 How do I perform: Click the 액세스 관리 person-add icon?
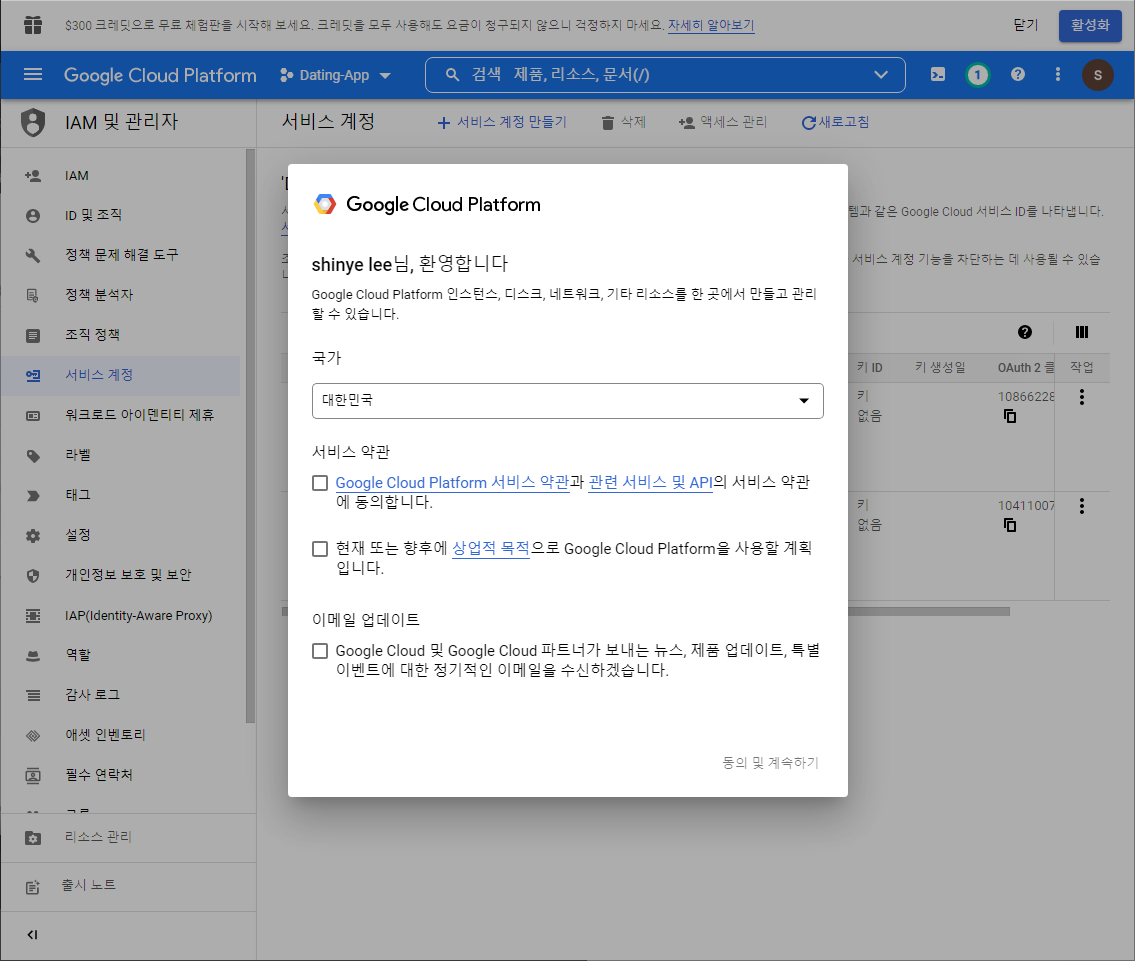coord(686,123)
